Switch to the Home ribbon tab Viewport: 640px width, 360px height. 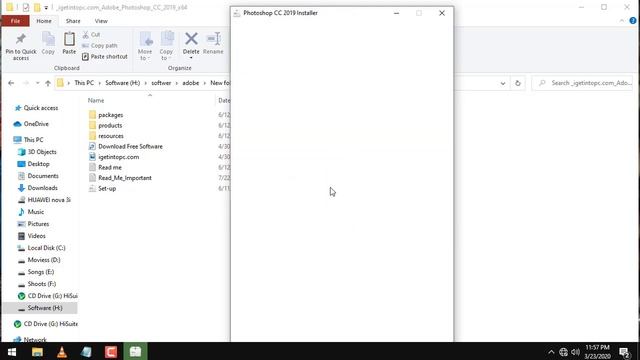coord(44,21)
